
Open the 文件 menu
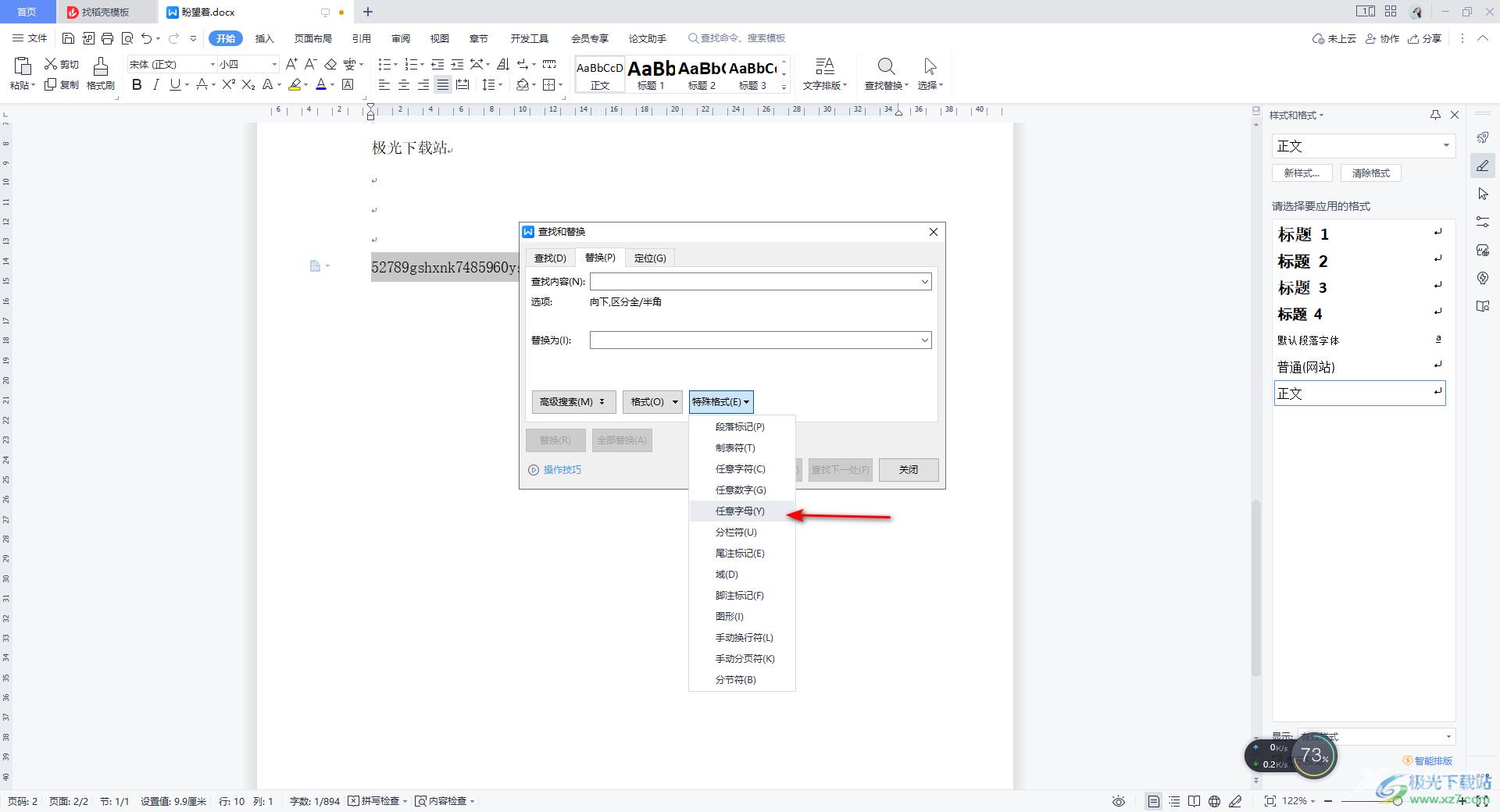30,38
